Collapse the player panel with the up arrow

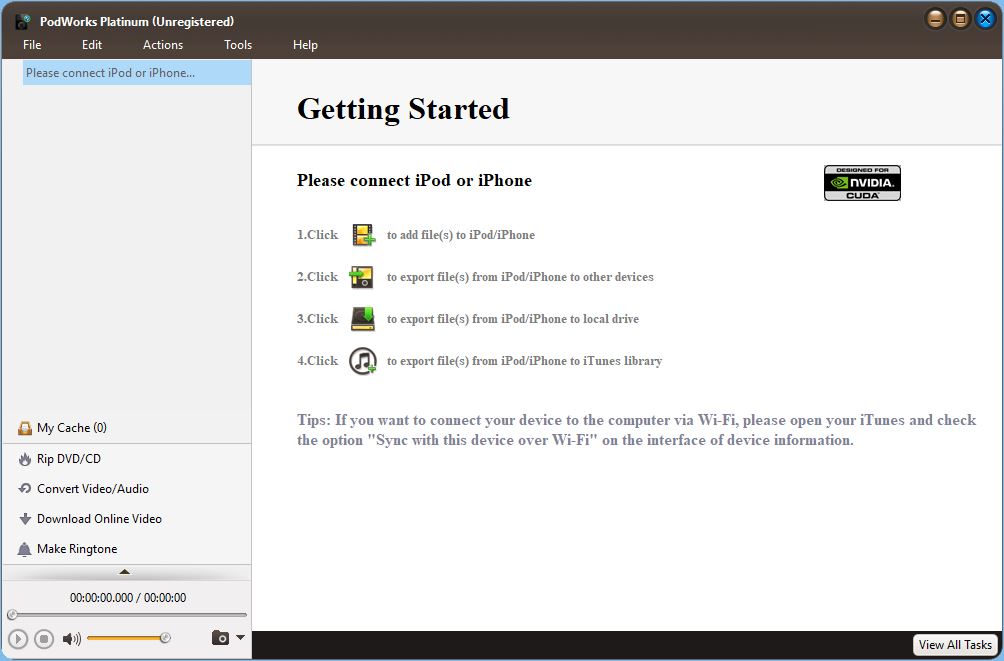pos(125,571)
